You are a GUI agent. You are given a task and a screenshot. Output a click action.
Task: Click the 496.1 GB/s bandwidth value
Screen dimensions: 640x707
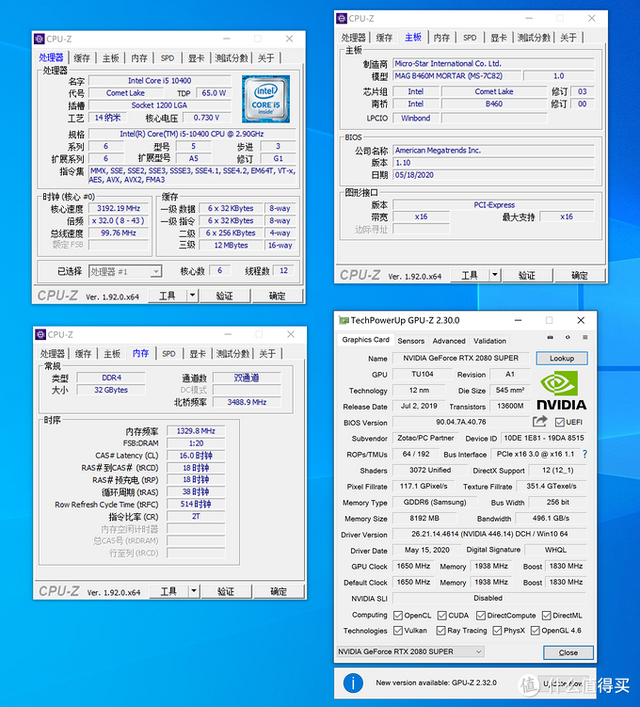coord(551,518)
